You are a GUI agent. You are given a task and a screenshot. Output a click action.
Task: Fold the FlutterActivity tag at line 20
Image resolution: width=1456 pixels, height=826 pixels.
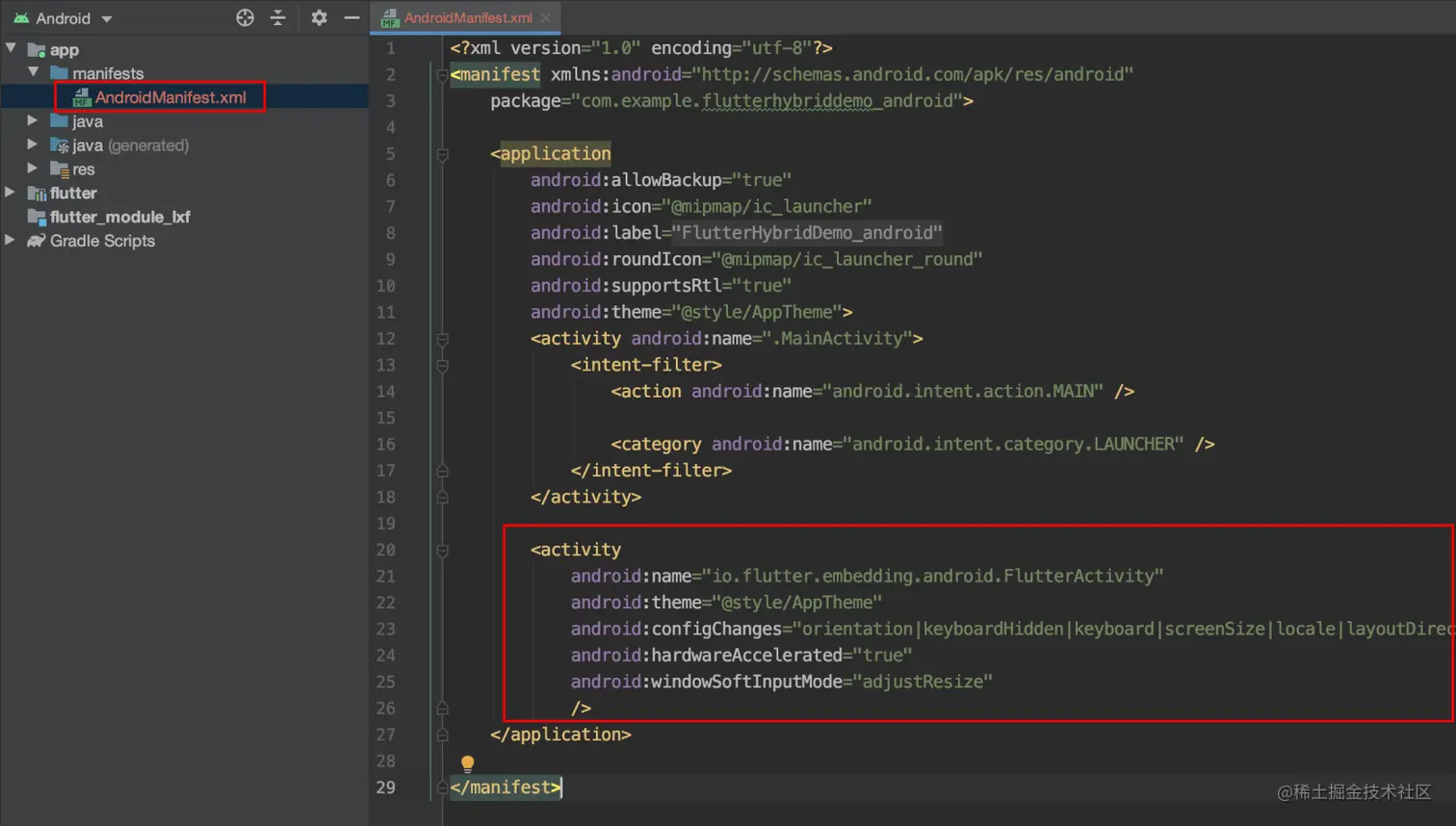click(x=442, y=551)
